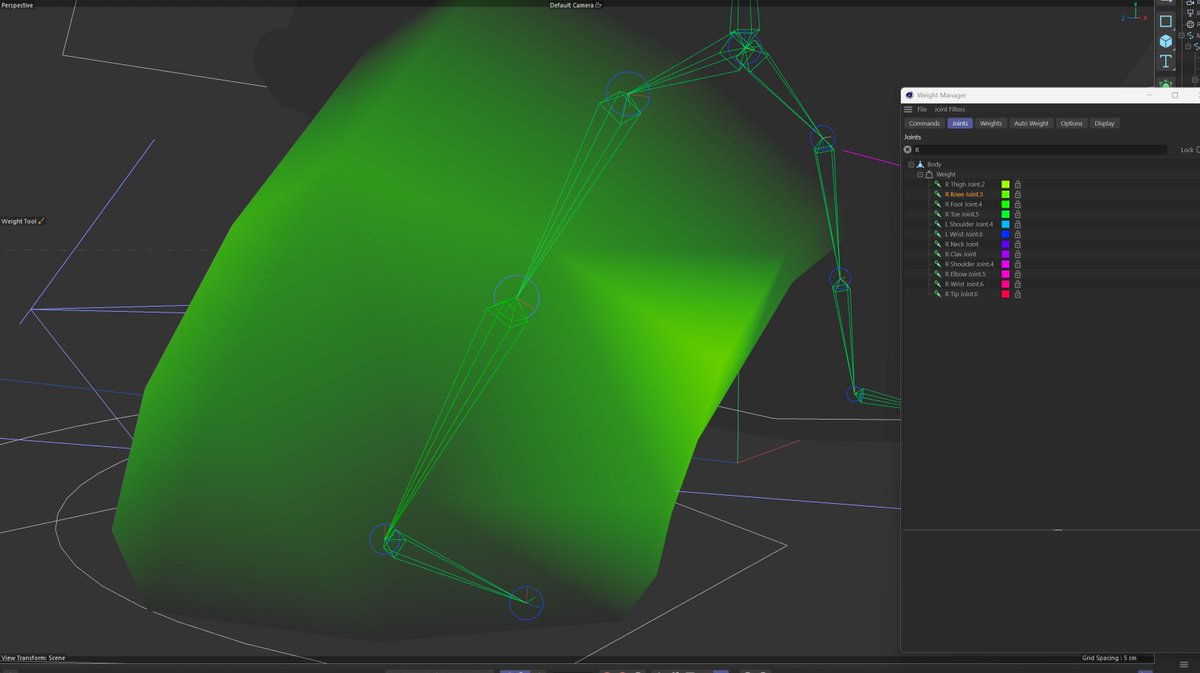Click the Weight Tool brush icon
Screen dimensions: 1200x673
41,221
